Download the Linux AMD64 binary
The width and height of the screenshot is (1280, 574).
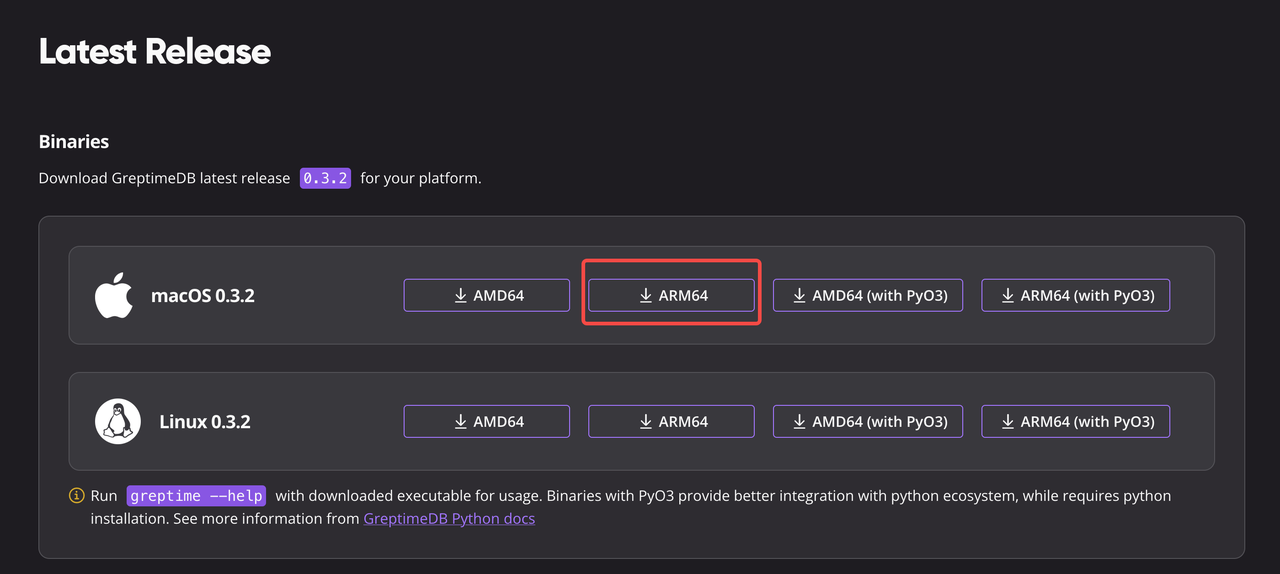tap(486, 421)
